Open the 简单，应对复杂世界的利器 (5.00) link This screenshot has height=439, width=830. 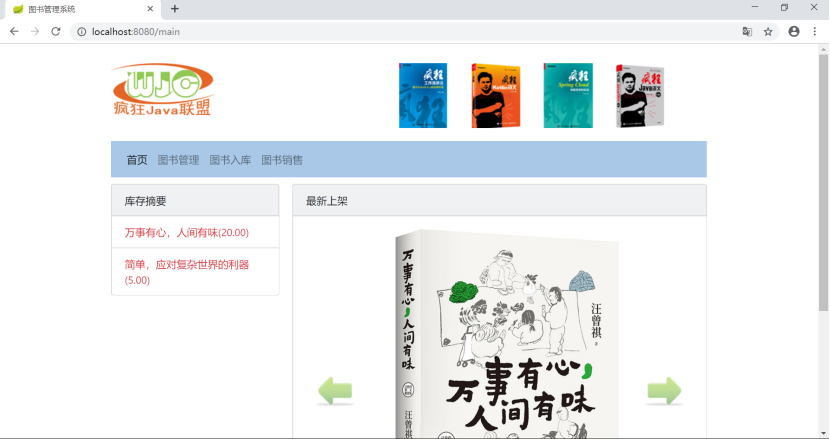tap(186, 272)
